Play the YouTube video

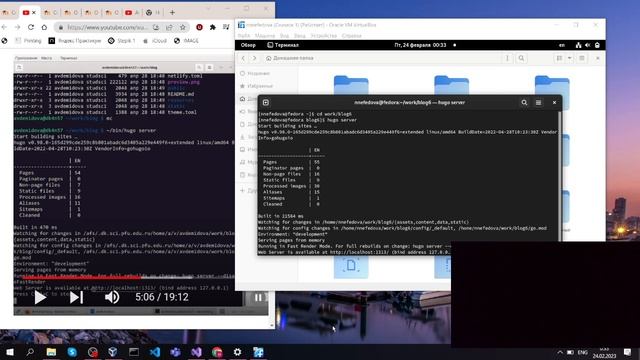tap(40, 297)
